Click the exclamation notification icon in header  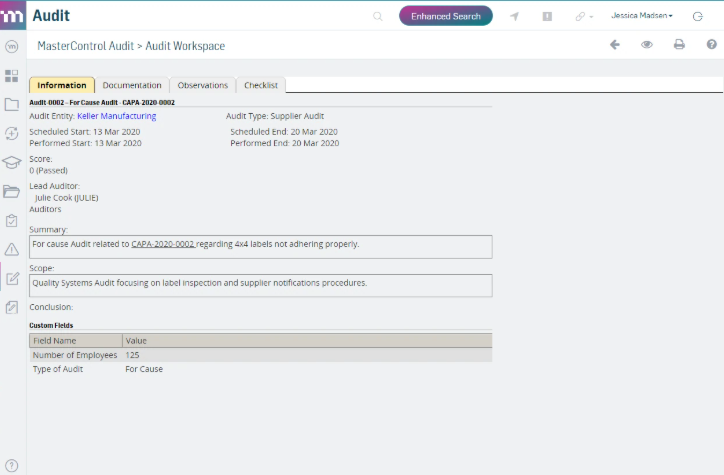[547, 17]
